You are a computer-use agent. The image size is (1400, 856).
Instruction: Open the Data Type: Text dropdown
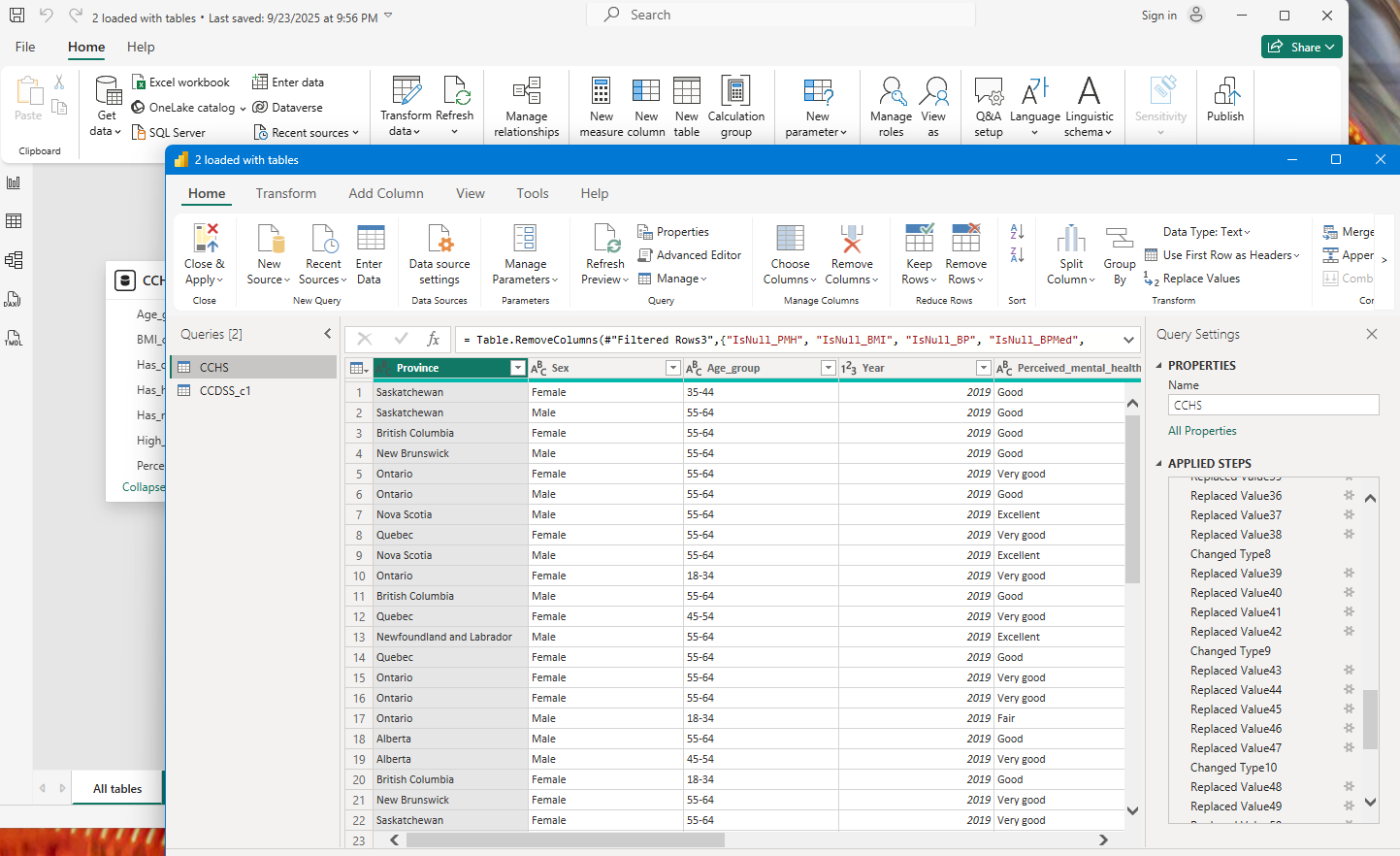click(x=1207, y=232)
